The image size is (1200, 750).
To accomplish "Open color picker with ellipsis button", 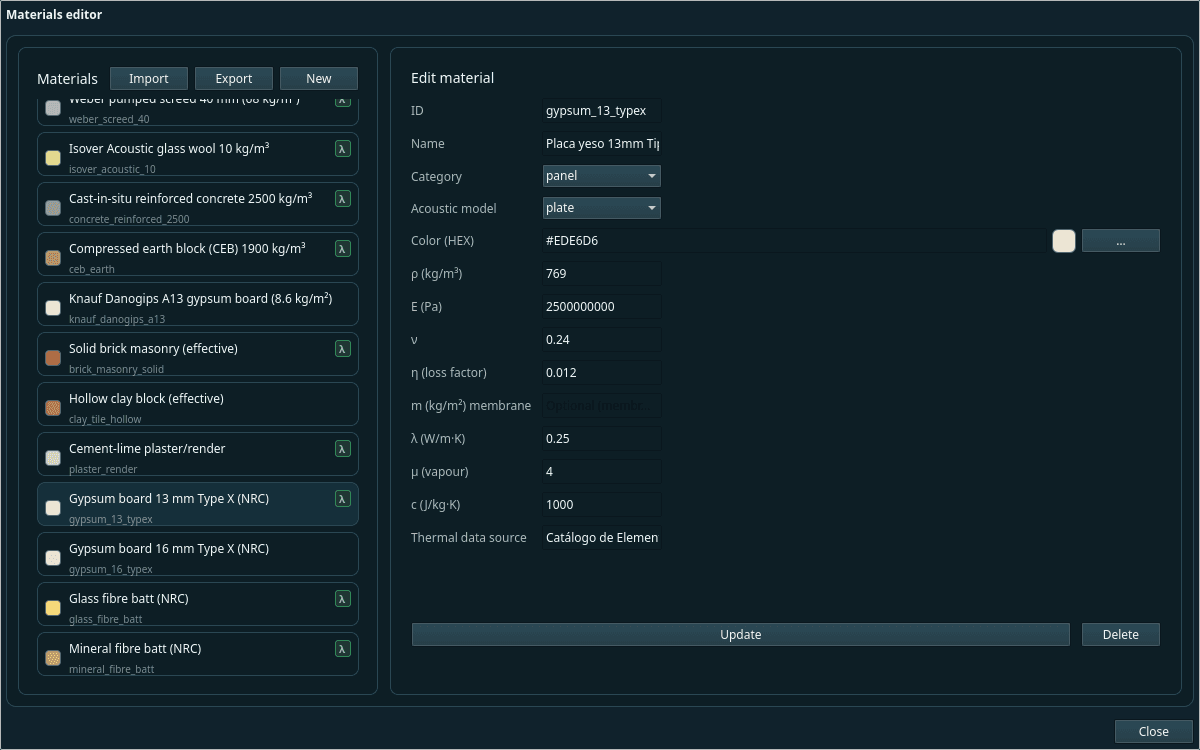I will (x=1121, y=241).
